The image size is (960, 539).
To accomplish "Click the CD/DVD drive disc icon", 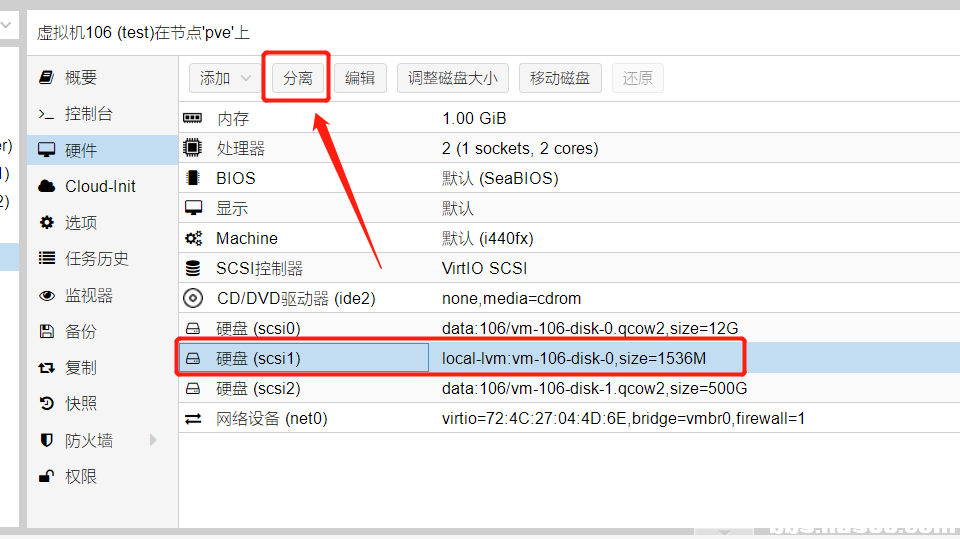I will click(193, 298).
